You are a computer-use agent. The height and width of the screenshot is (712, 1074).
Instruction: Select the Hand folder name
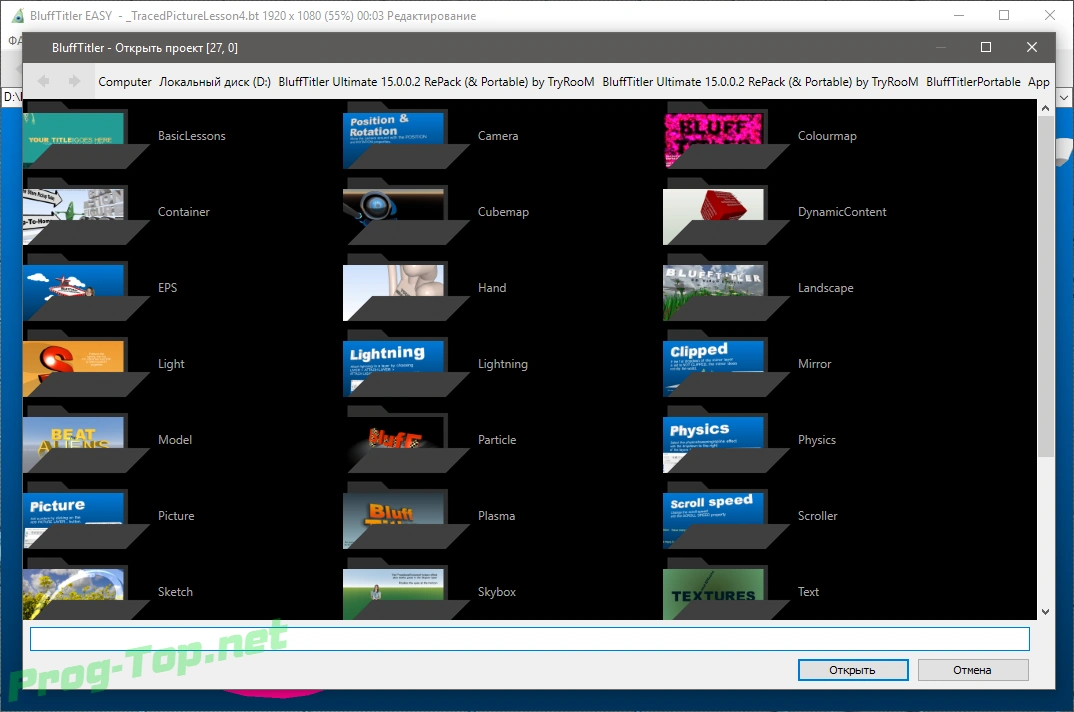pos(492,288)
